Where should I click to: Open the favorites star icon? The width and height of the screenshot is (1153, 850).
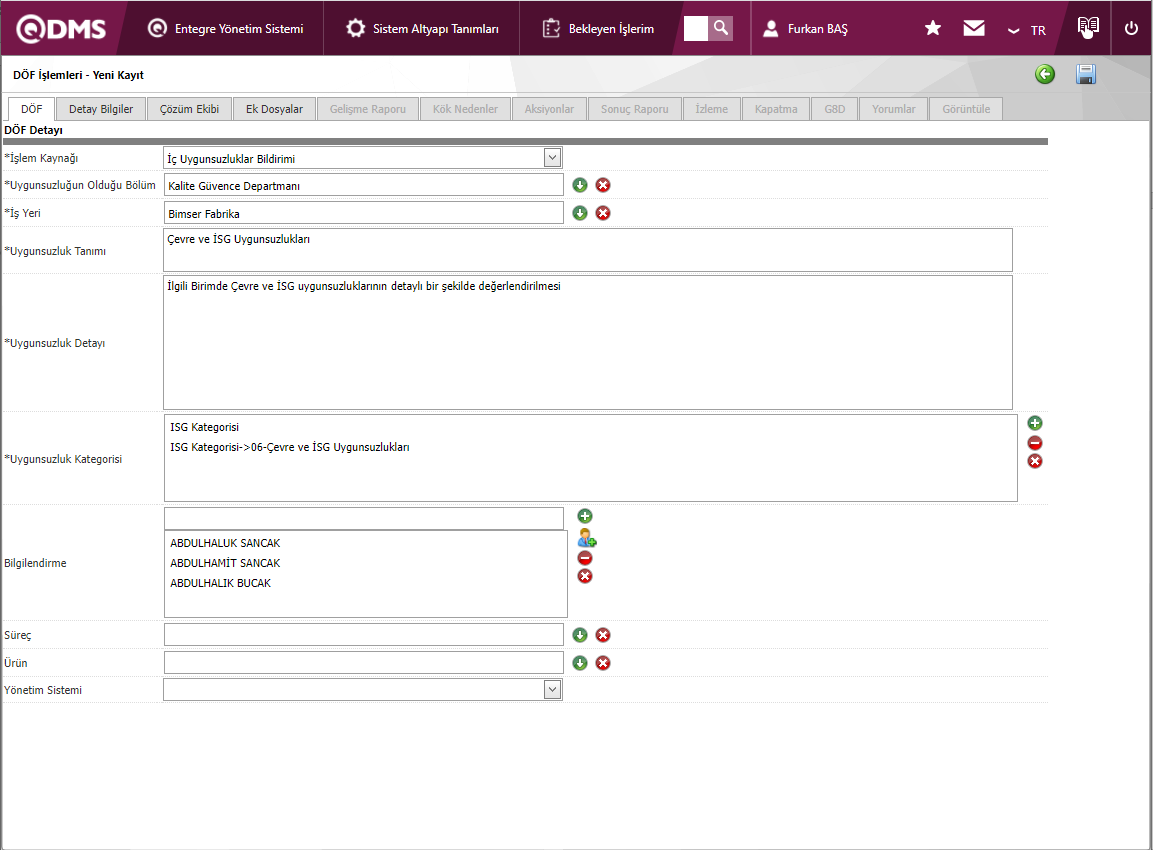coord(933,29)
